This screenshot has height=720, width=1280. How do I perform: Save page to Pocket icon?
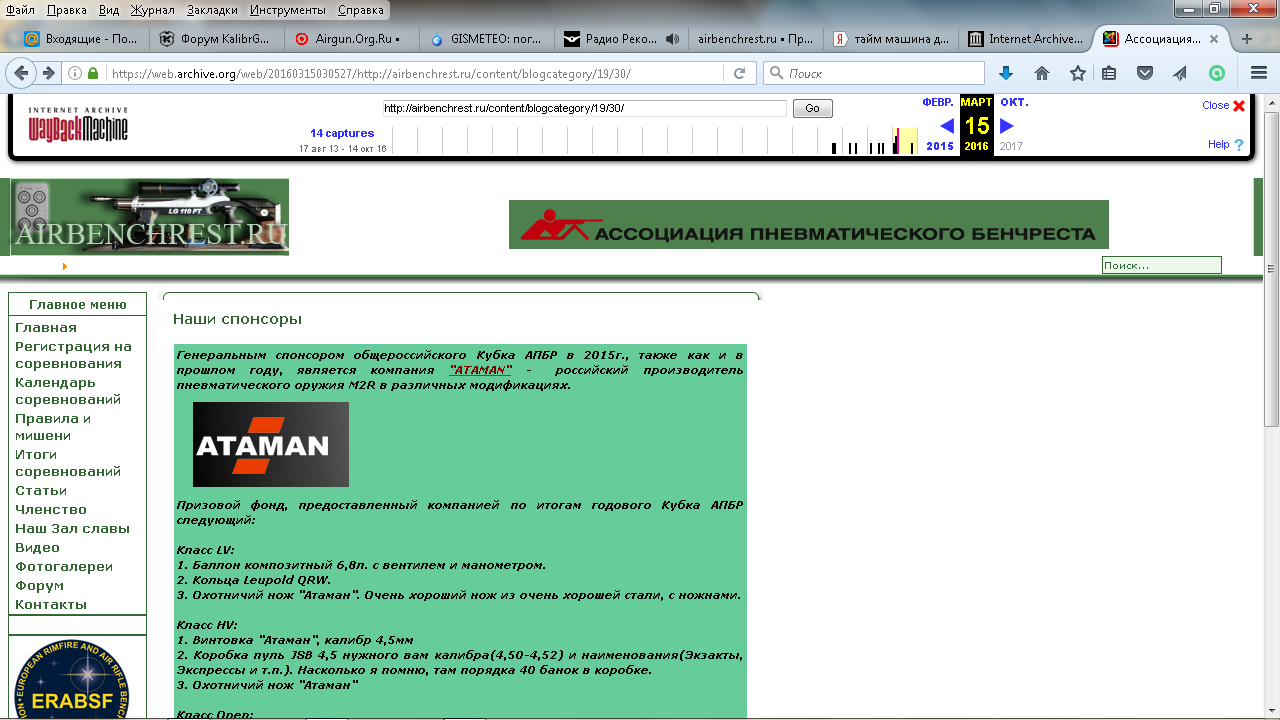1145,73
